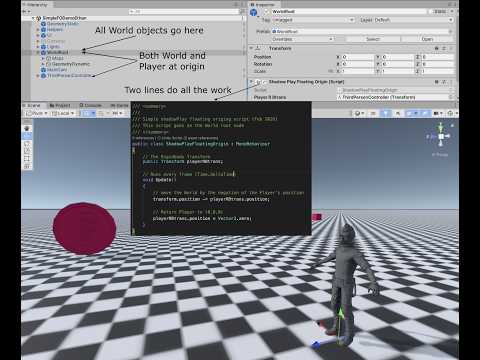Open the Tag dropdown
This screenshot has height=360, width=480.
pyautogui.click(x=314, y=20)
